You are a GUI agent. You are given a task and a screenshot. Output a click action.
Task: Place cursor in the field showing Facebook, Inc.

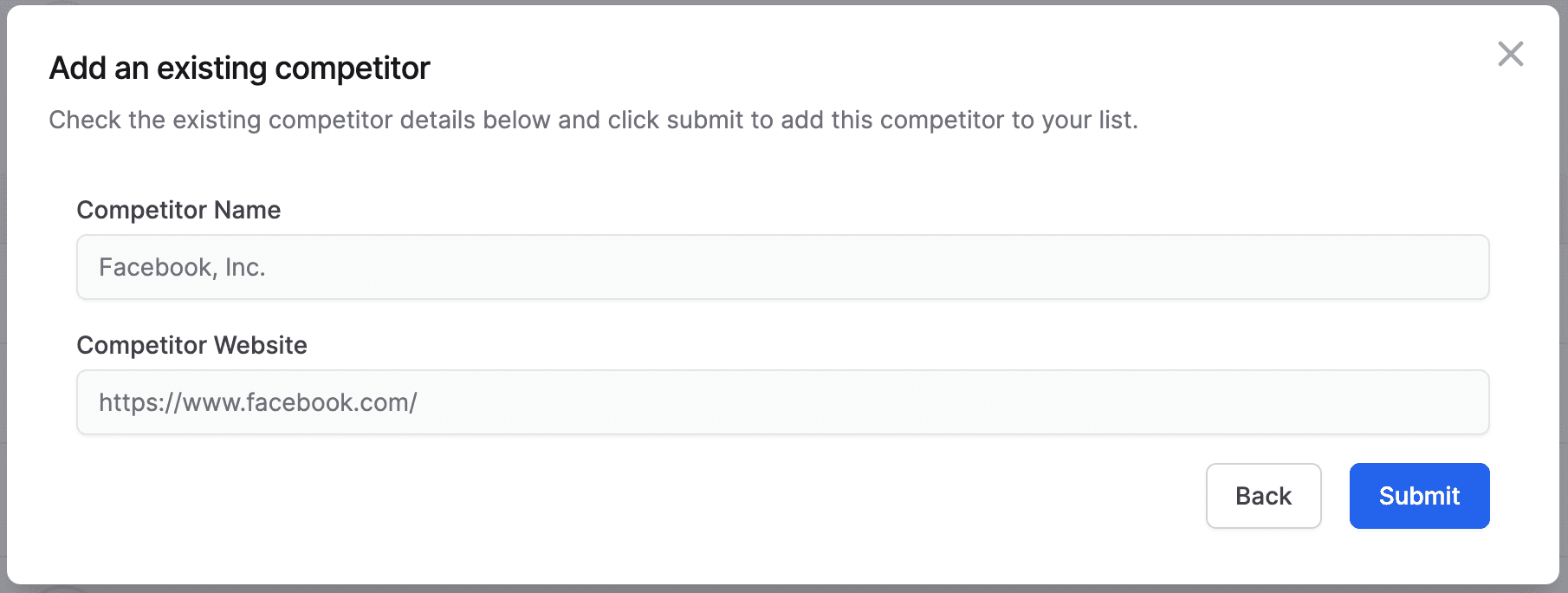pos(782,267)
